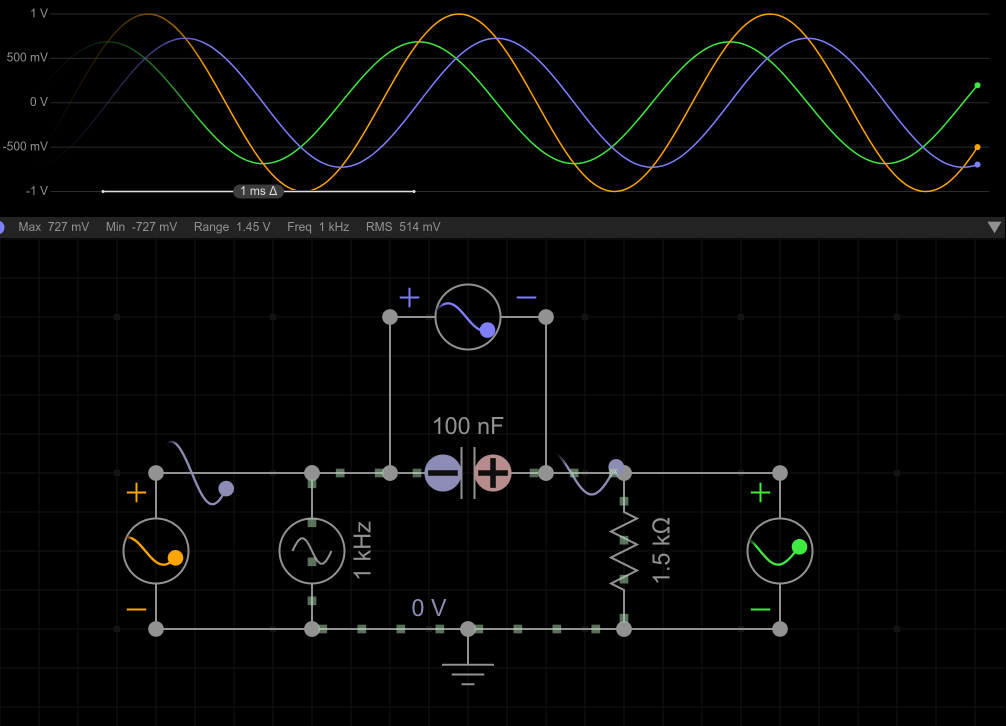
Task: Click the purple trace color dot in stats bar
Action: point(3,228)
